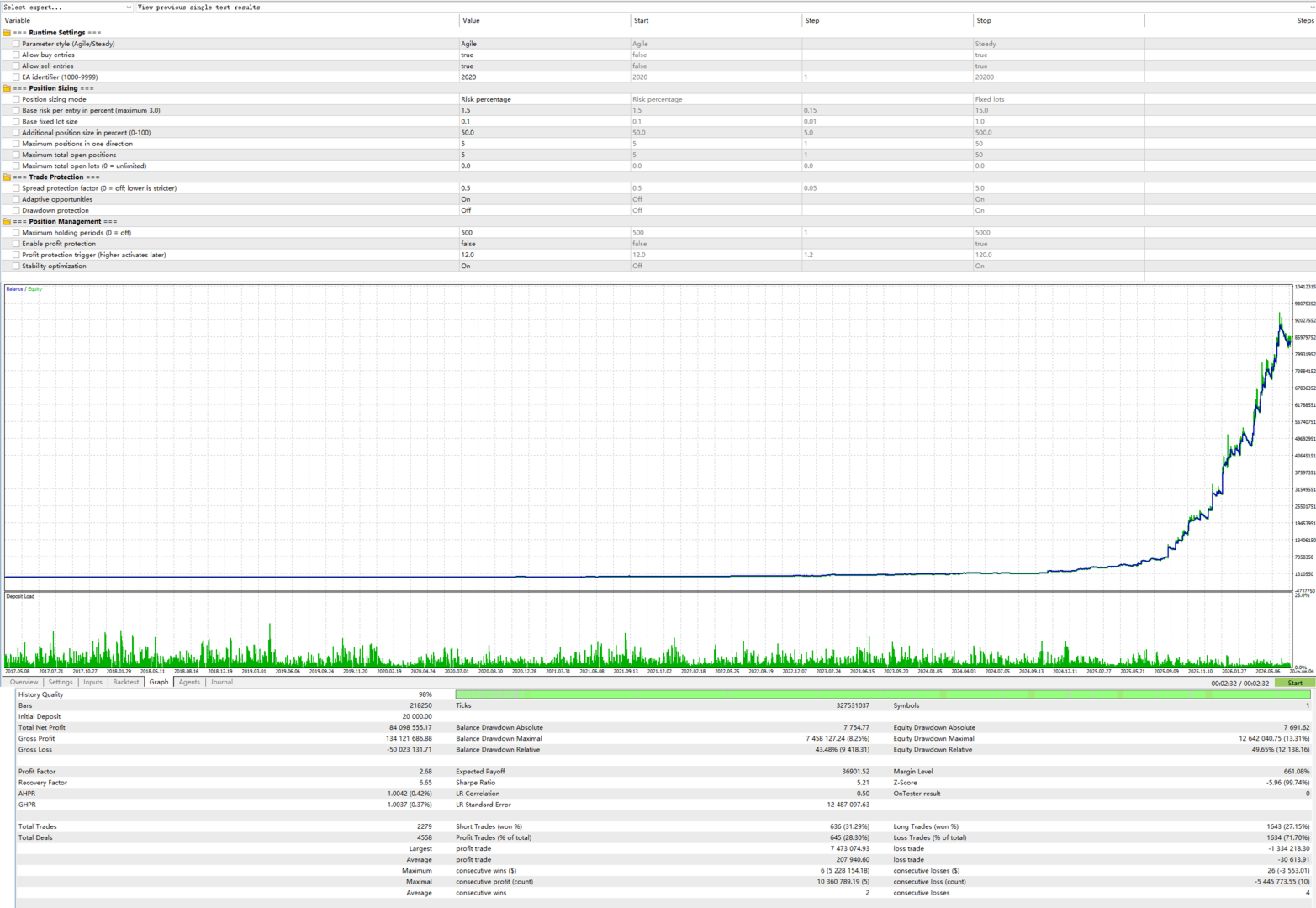This screenshot has height=908, width=1316.
Task: Switch to the Overview tab
Action: tap(24, 682)
